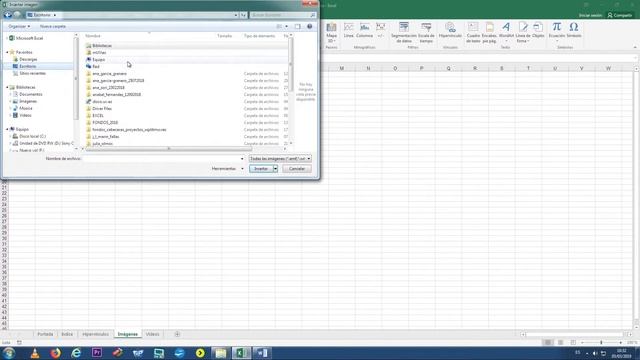Open the dialog help icon

pyautogui.click(x=309, y=27)
